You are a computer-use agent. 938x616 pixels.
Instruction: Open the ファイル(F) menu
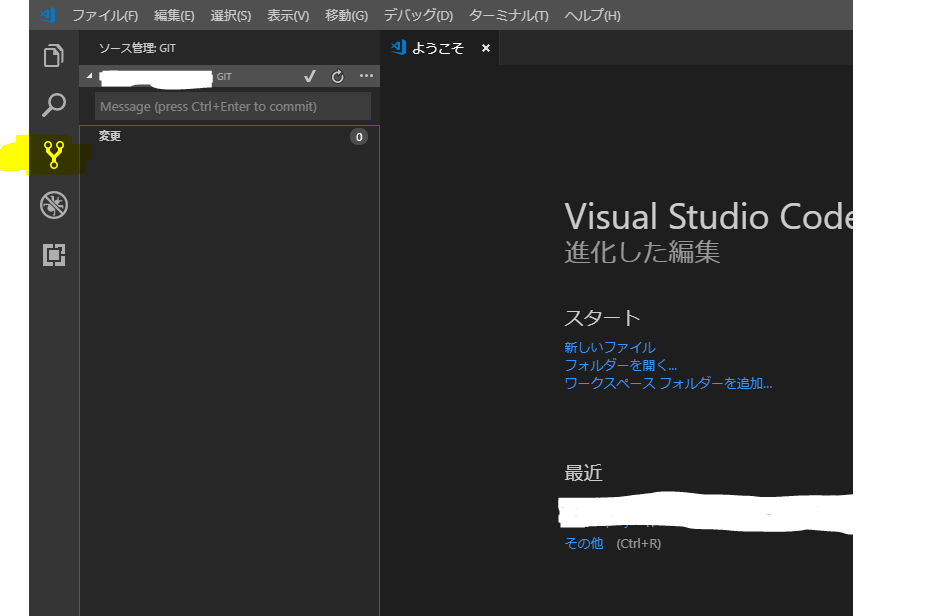click(105, 16)
